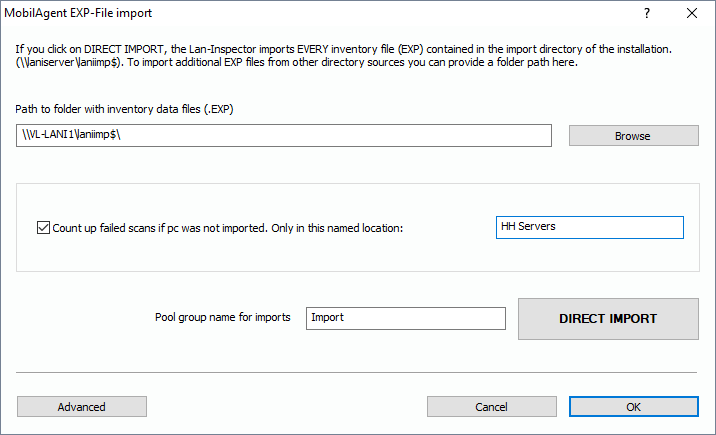Click the question mark help button
The width and height of the screenshot is (716, 435).
pyautogui.click(x=646, y=13)
